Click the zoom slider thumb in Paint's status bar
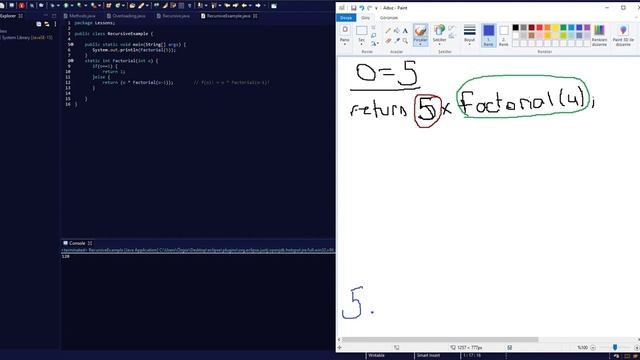640x360 pixels. [x=615, y=347]
